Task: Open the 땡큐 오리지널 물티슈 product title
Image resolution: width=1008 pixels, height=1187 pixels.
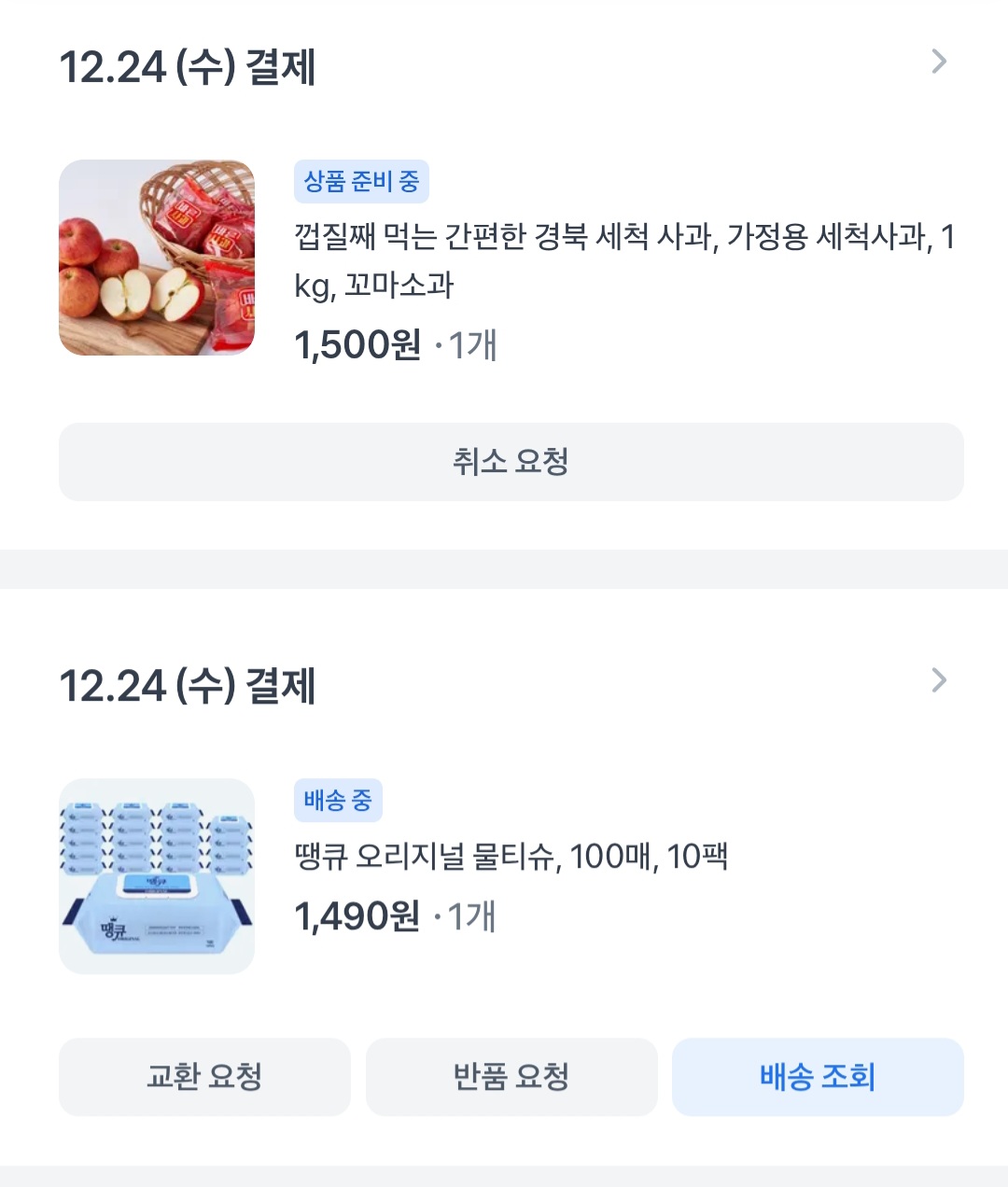Action: 511,857
